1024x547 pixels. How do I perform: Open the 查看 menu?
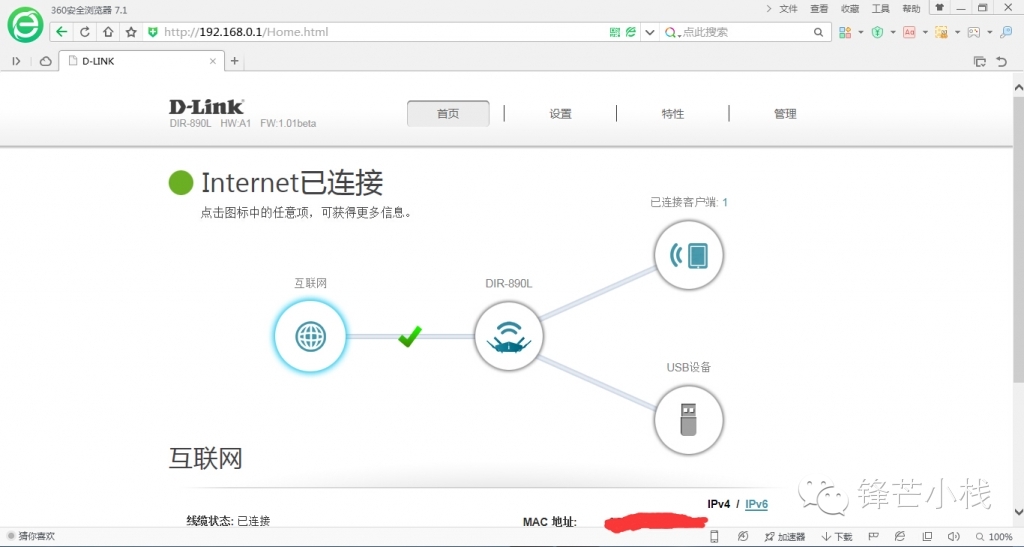tap(819, 8)
